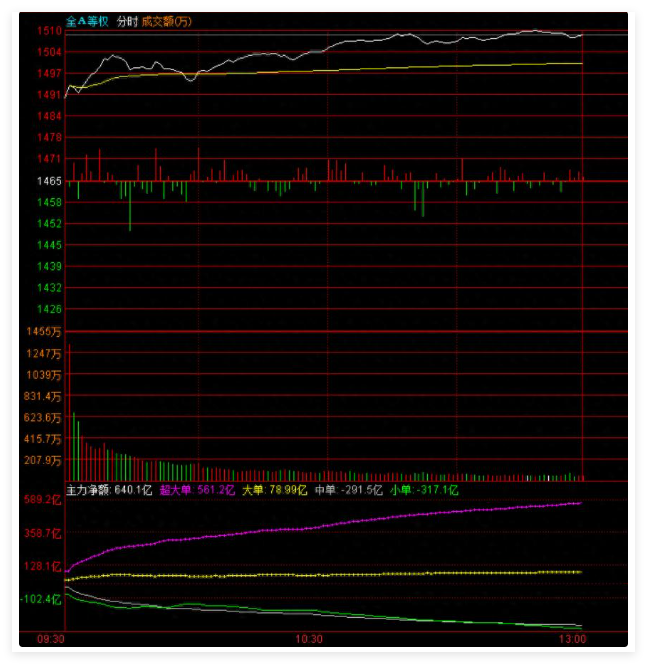647x664 pixels.
Task: Select the 超大单 561.2亿 magenta legend
Action: pyautogui.click(x=197, y=490)
